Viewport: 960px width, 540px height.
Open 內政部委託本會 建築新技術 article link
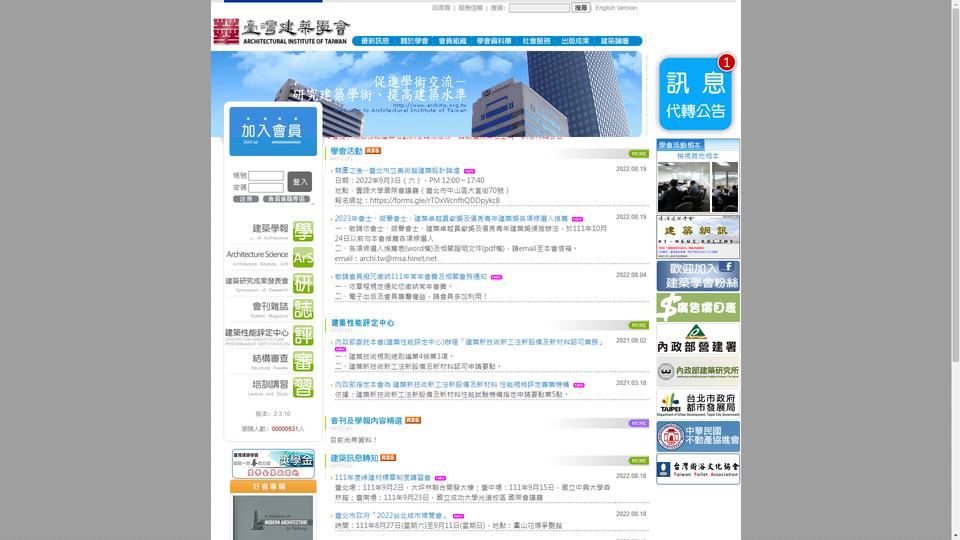click(x=469, y=342)
